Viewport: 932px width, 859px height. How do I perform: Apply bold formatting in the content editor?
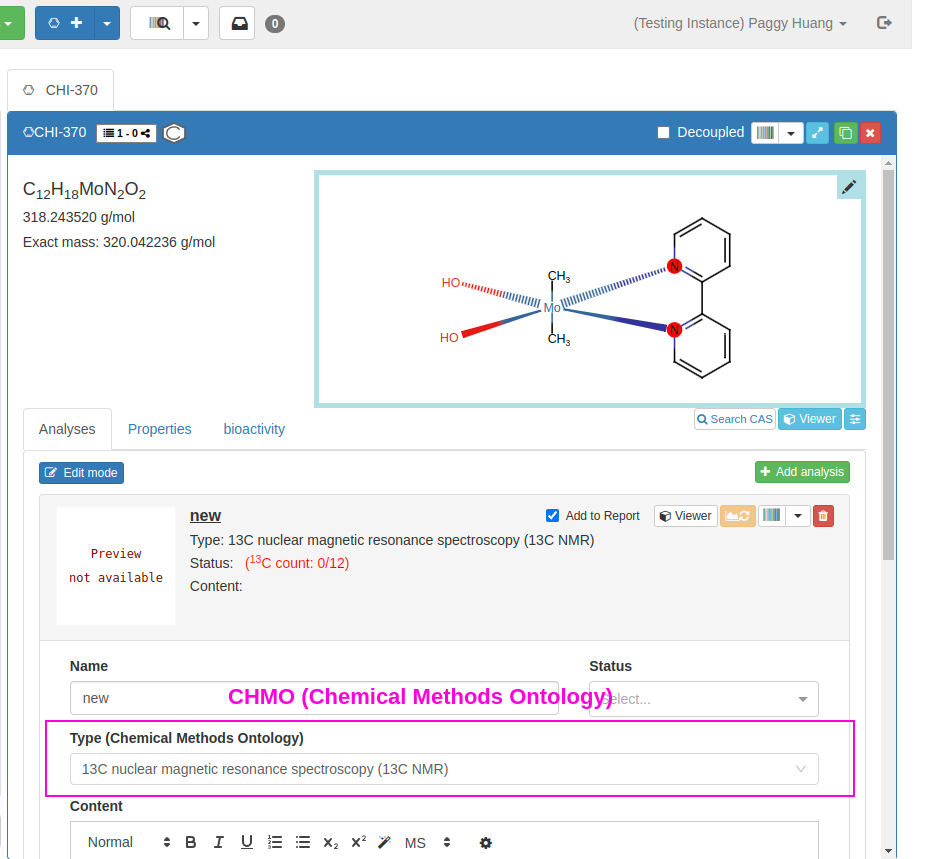pyautogui.click(x=191, y=842)
